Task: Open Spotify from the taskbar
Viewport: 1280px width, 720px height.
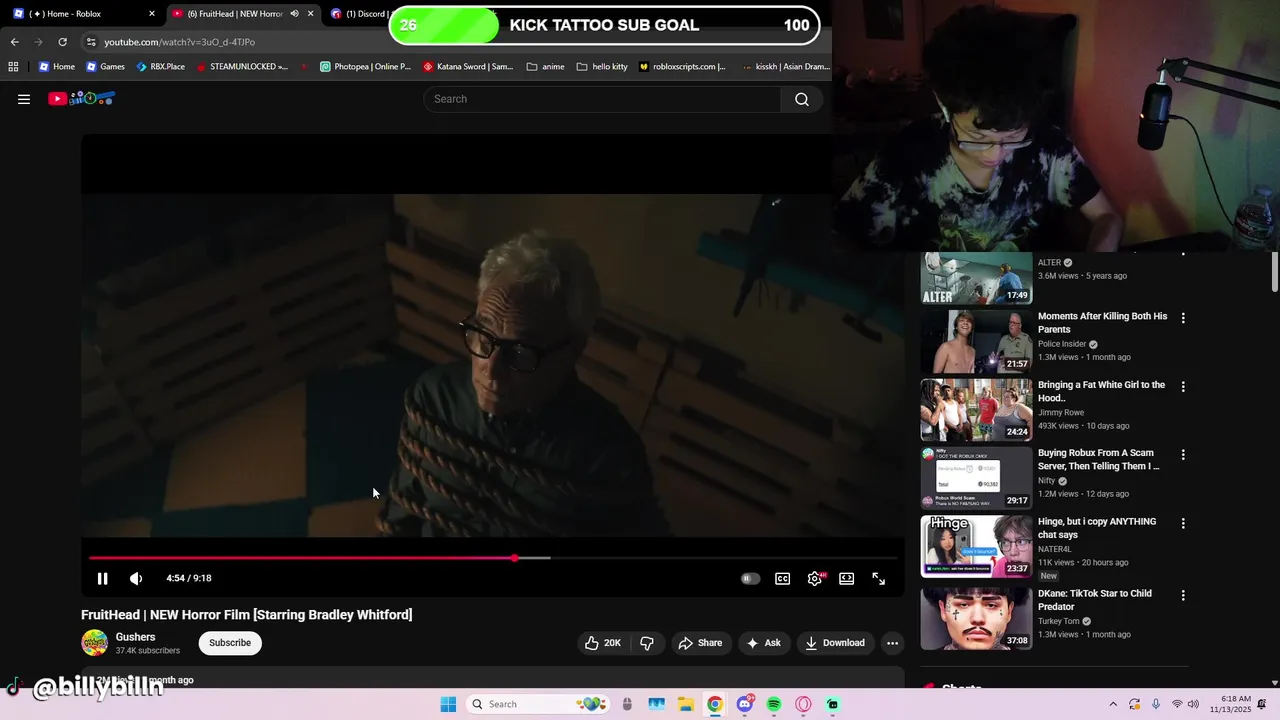Action: [x=774, y=704]
